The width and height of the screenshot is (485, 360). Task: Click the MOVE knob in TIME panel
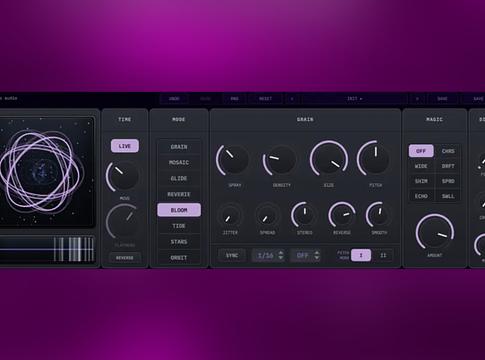click(123, 176)
